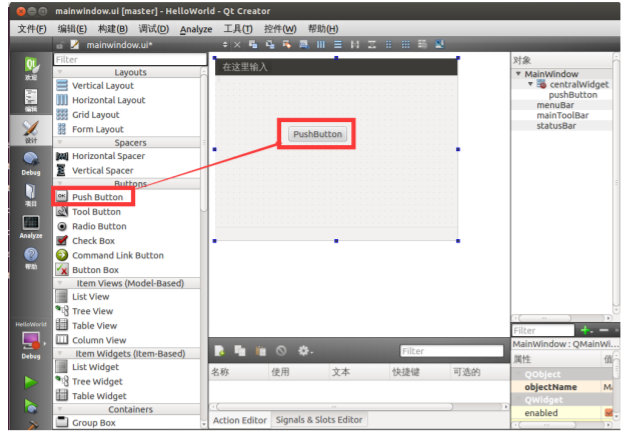Click the property editor Filter field
The width and height of the screenshot is (625, 435).
pyautogui.click(x=543, y=330)
